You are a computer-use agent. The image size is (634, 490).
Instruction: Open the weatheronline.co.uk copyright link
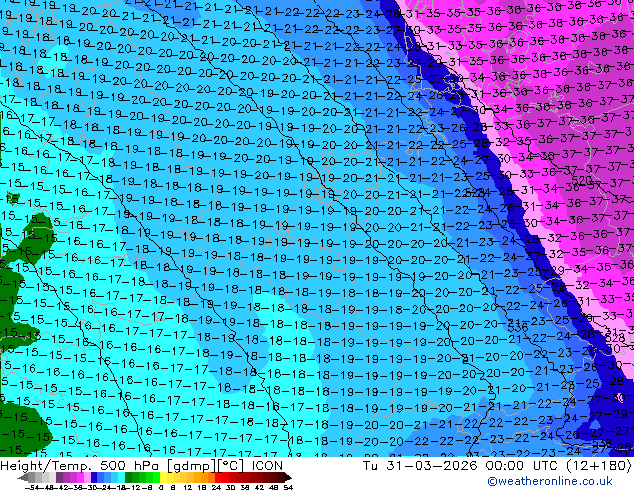click(x=549, y=481)
